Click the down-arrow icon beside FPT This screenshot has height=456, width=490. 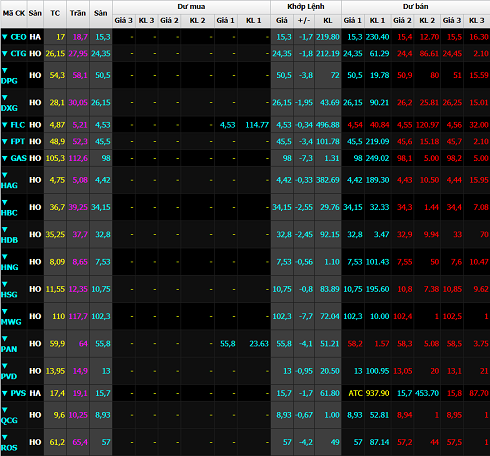click(5, 142)
